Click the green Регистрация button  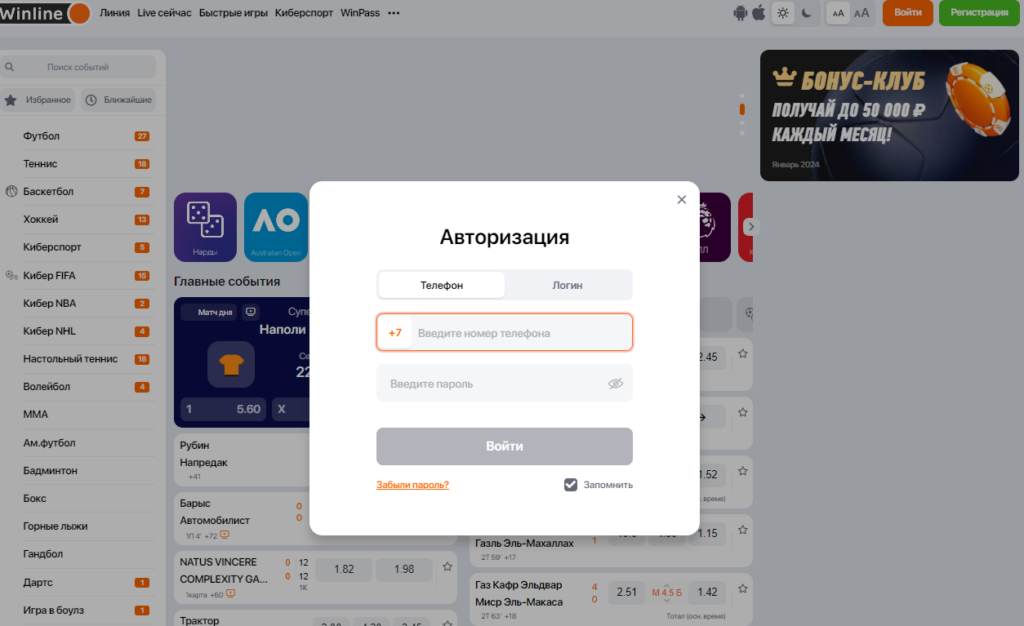pos(979,13)
